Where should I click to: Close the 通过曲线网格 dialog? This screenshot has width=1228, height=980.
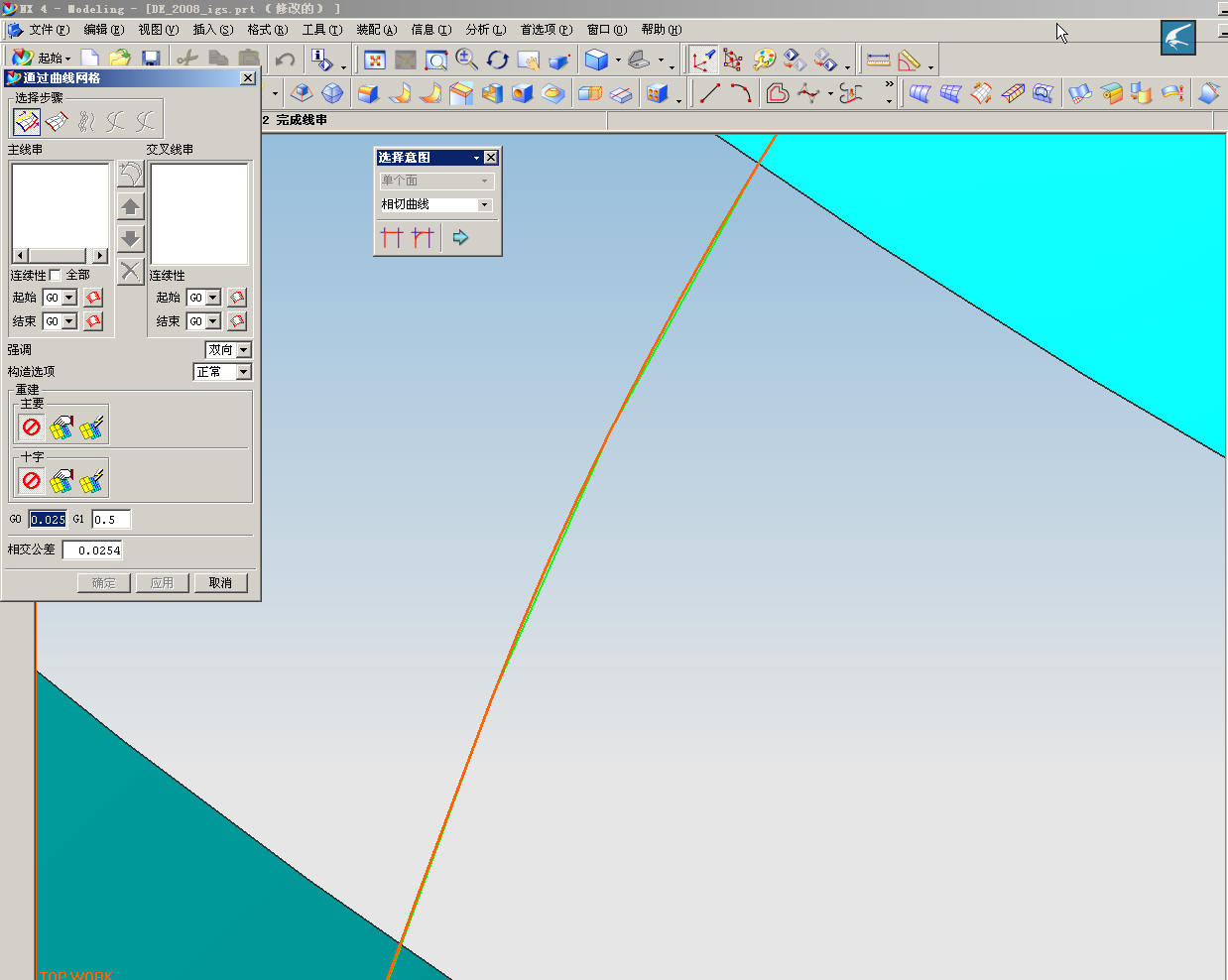click(248, 78)
